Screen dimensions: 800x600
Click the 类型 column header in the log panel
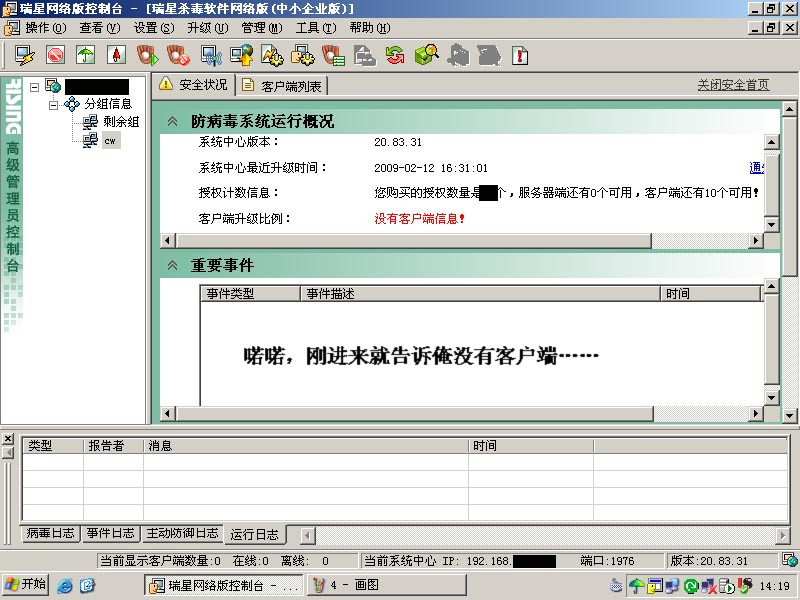point(53,445)
